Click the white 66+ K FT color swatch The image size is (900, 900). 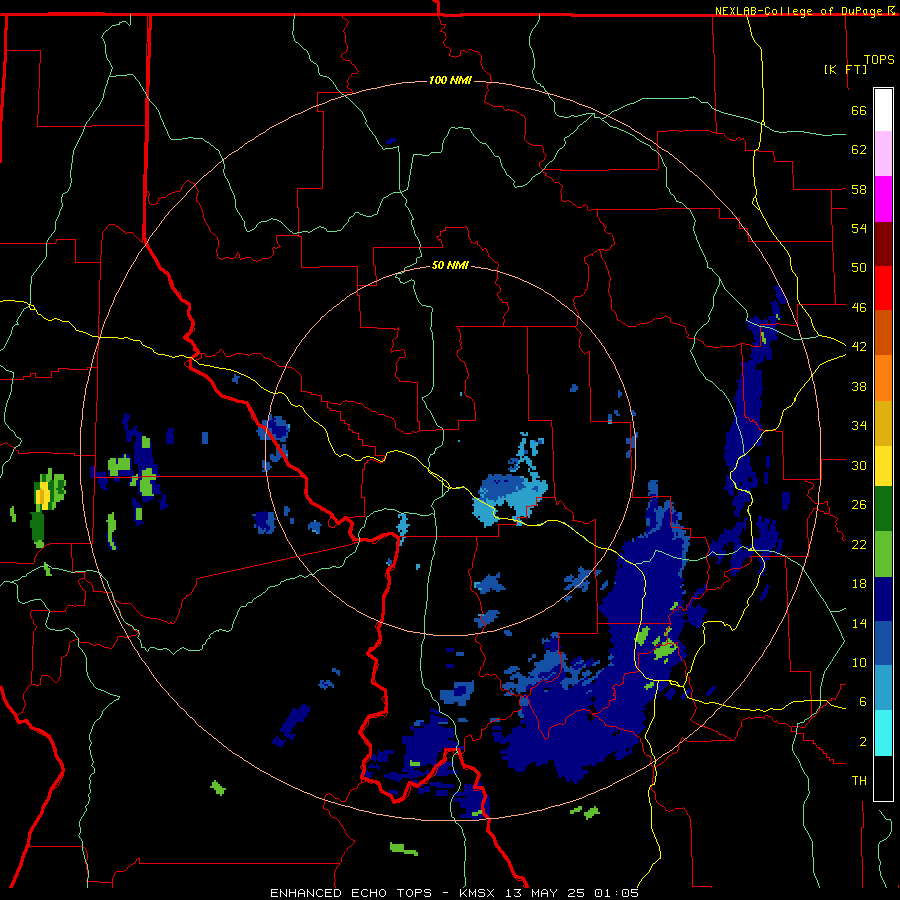point(883,110)
